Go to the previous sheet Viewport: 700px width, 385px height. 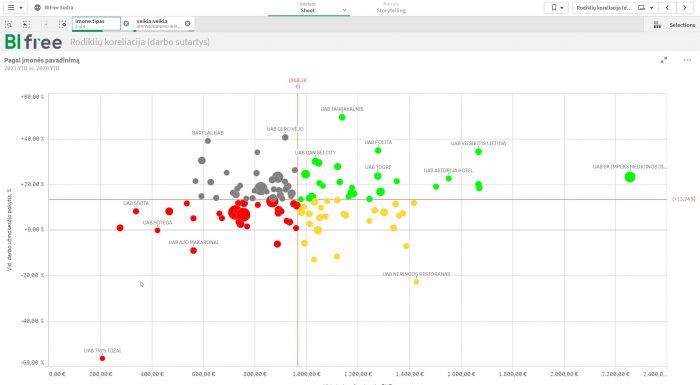click(x=667, y=8)
